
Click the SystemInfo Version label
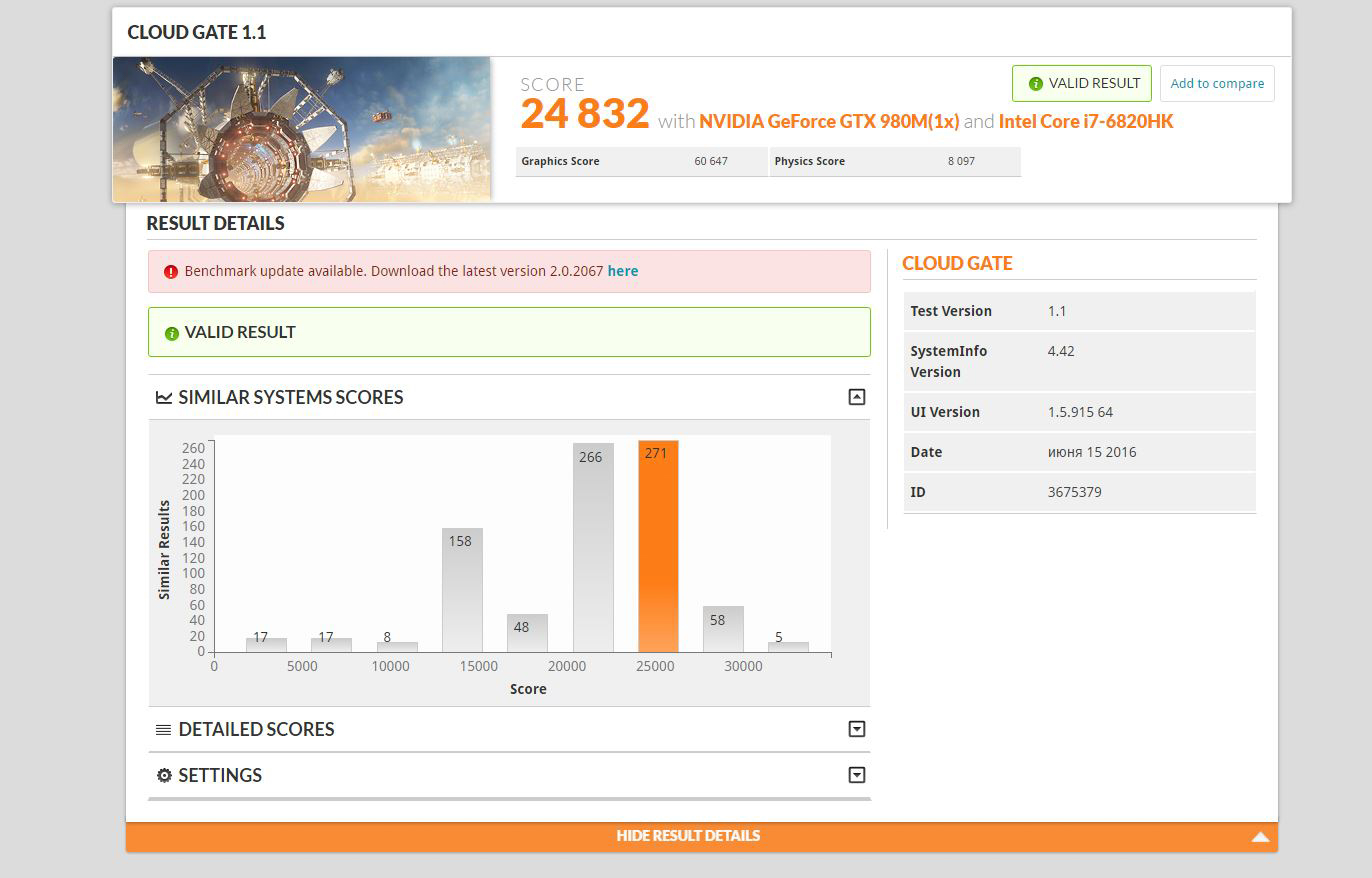coord(948,361)
